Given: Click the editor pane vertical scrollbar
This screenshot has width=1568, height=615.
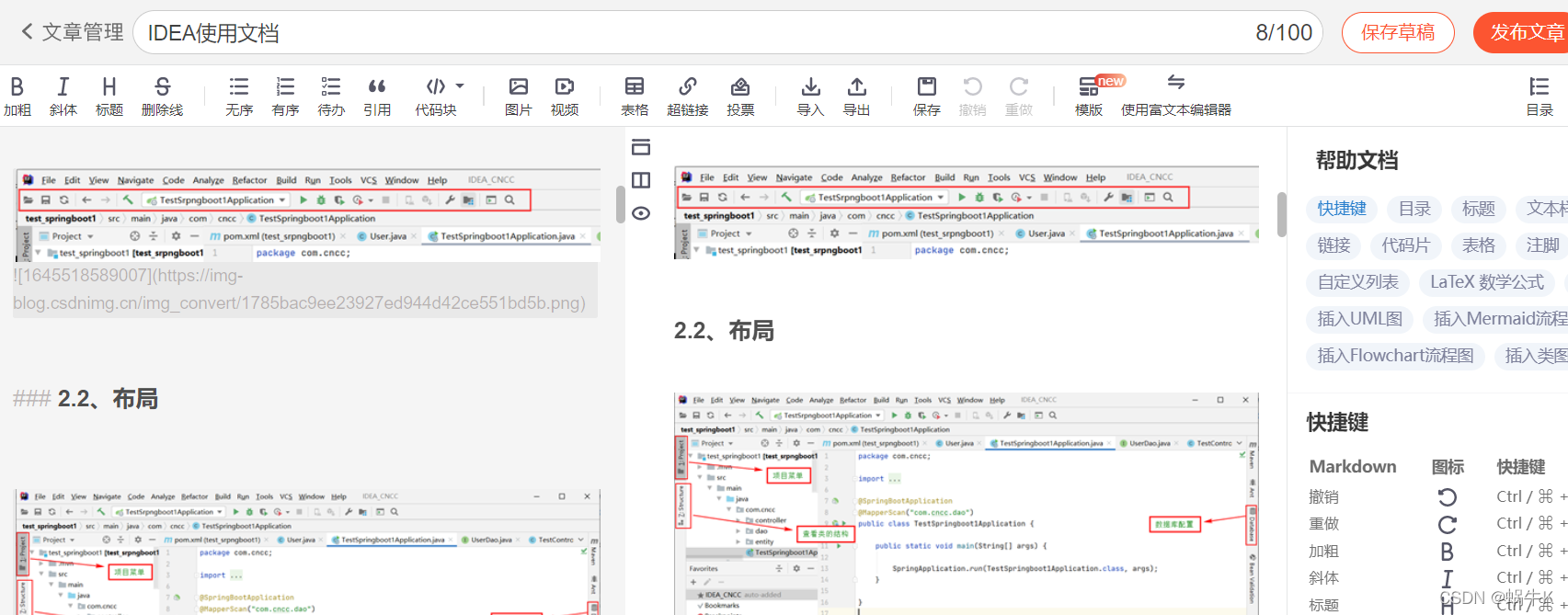Looking at the screenshot, I should click(x=621, y=204).
